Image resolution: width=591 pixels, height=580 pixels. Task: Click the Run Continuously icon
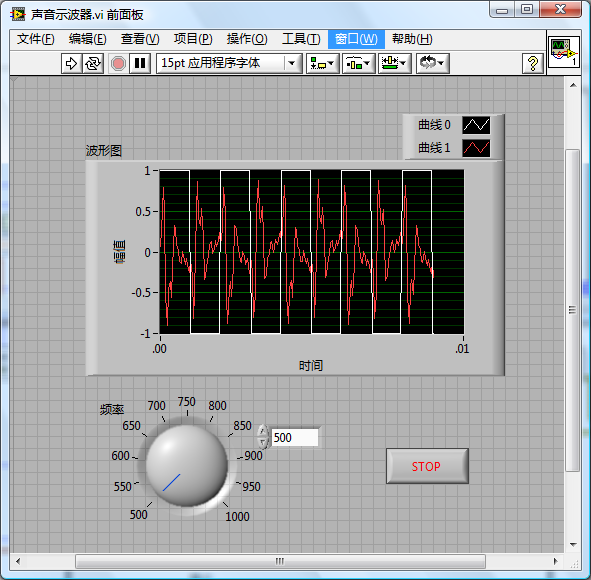tap(93, 63)
